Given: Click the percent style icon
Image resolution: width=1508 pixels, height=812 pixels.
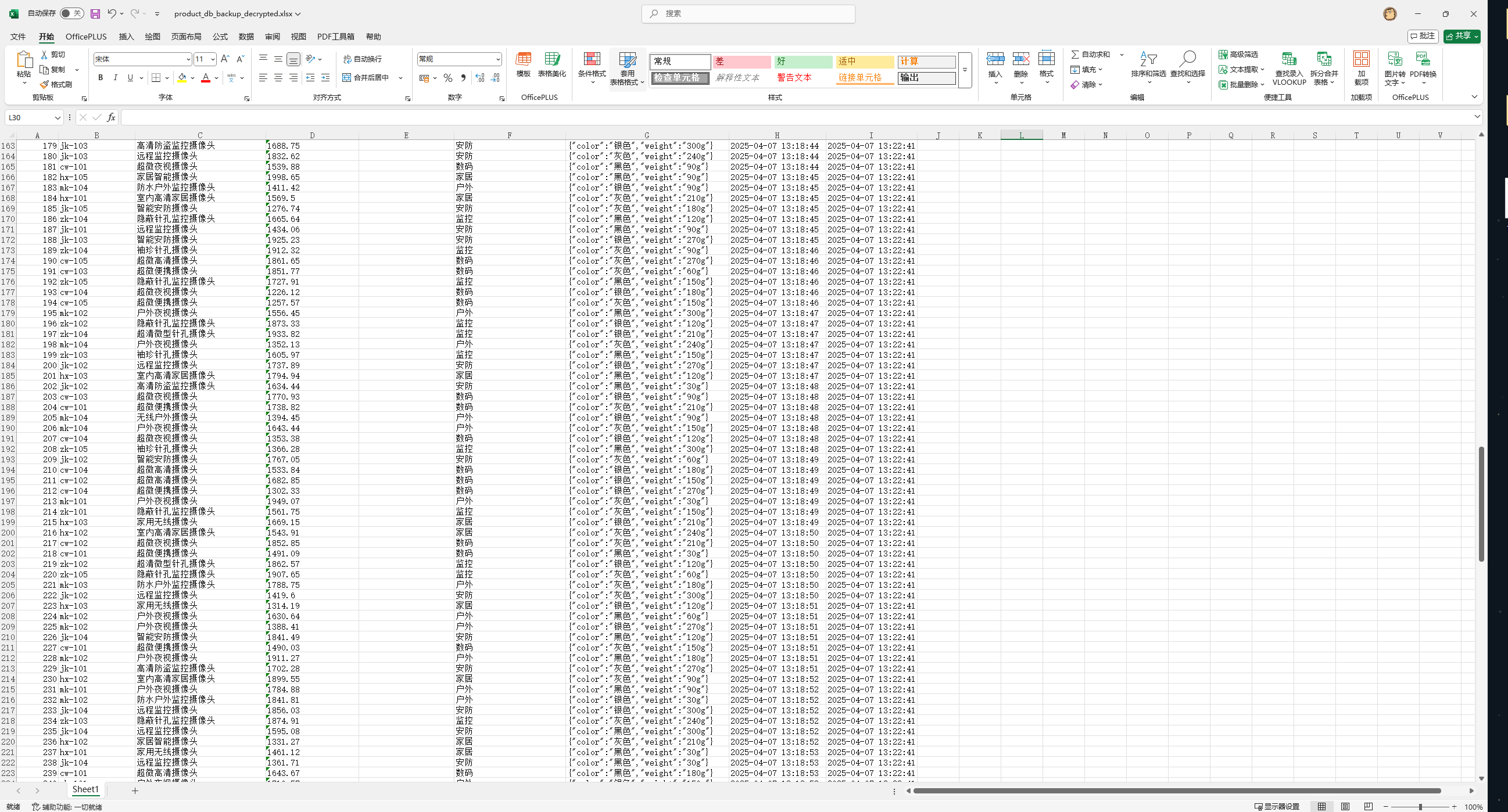Looking at the screenshot, I should pos(448,78).
